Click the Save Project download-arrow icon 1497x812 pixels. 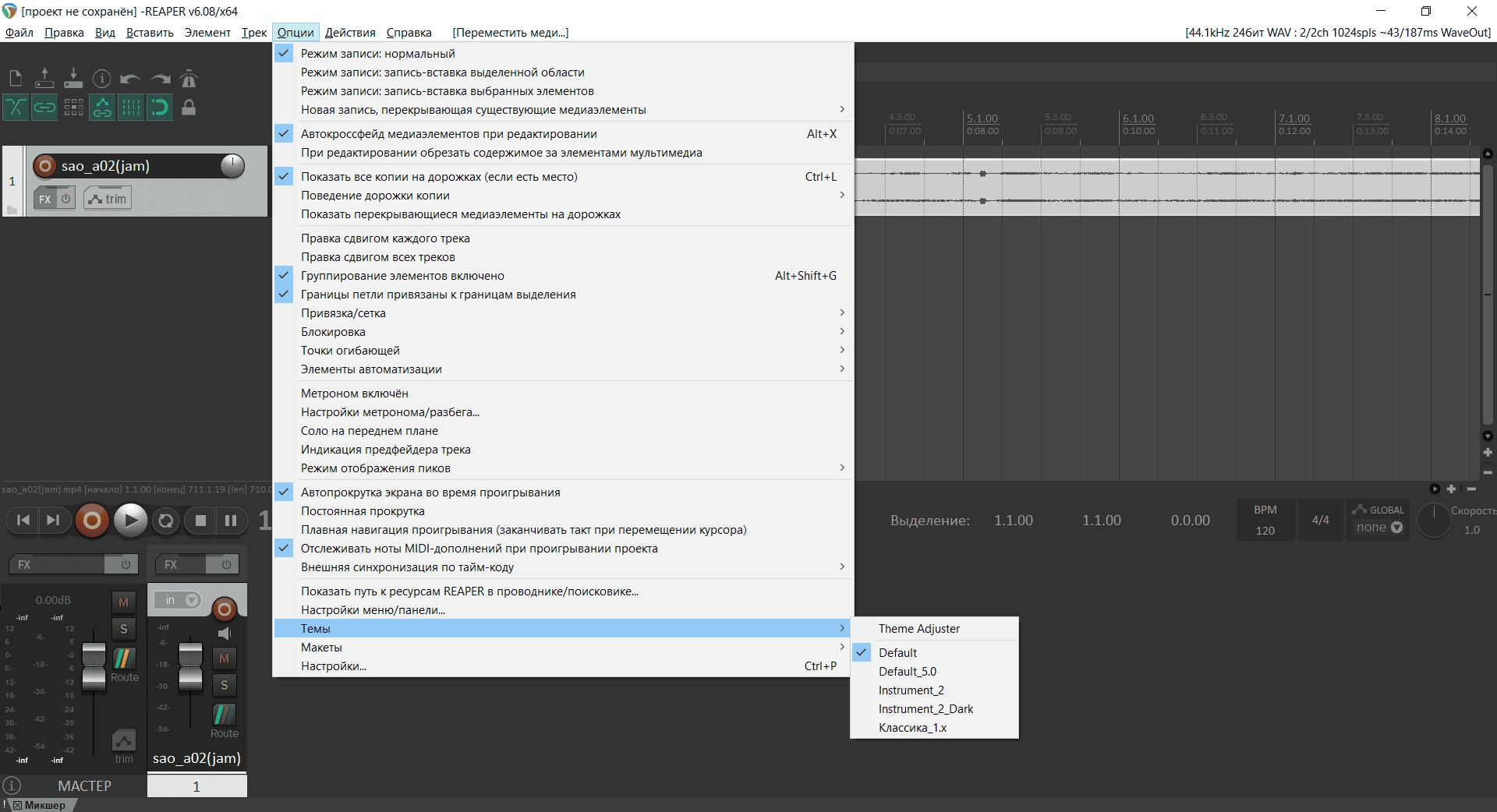tap(73, 79)
